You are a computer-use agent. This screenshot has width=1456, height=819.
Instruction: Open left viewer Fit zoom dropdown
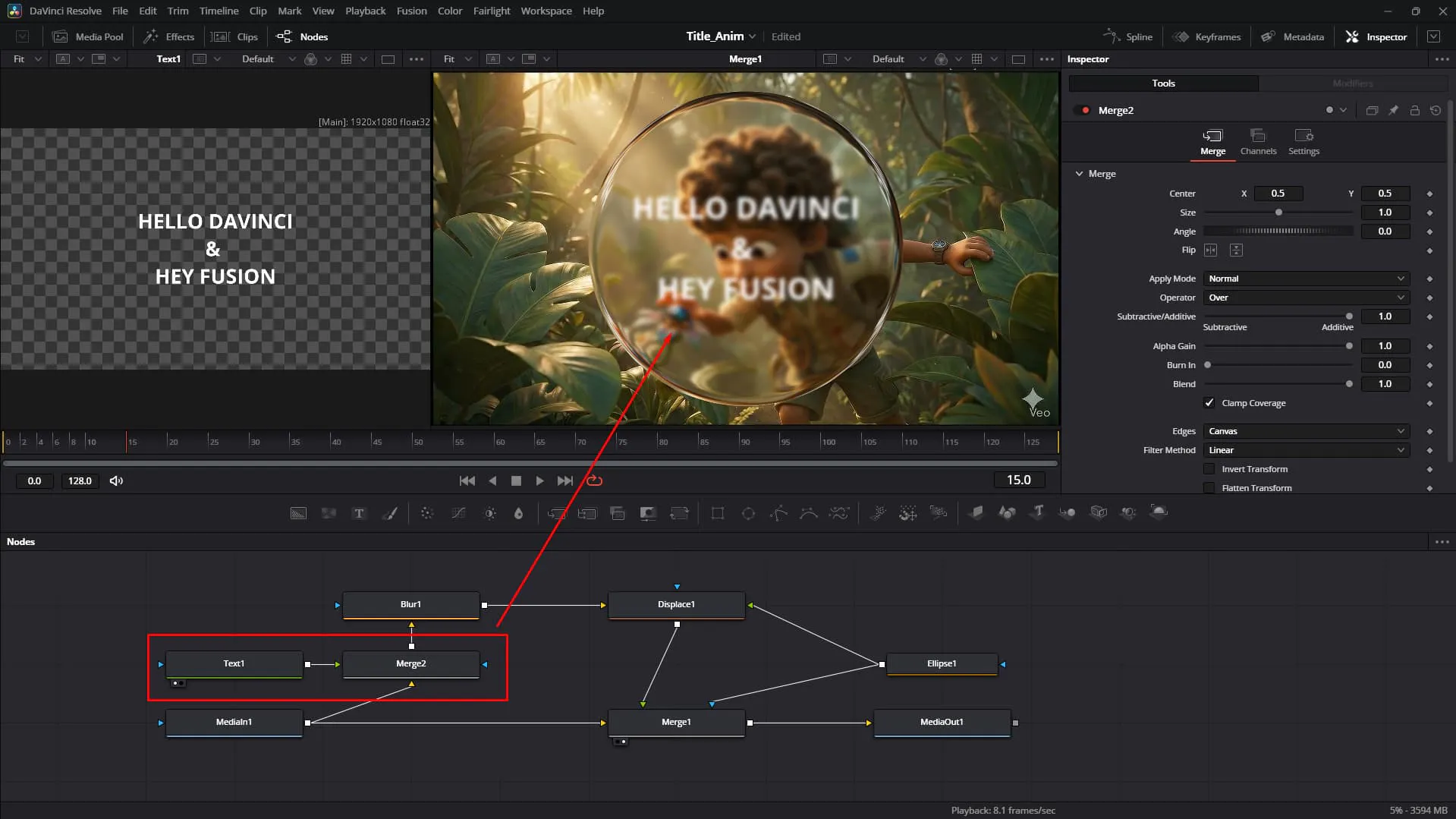click(x=27, y=59)
